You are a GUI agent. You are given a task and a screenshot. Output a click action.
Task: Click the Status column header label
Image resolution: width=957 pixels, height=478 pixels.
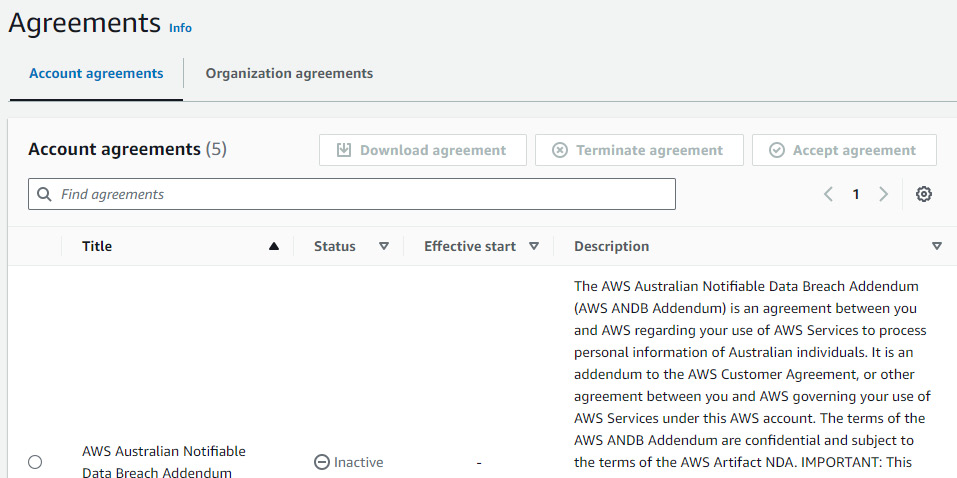(x=334, y=246)
